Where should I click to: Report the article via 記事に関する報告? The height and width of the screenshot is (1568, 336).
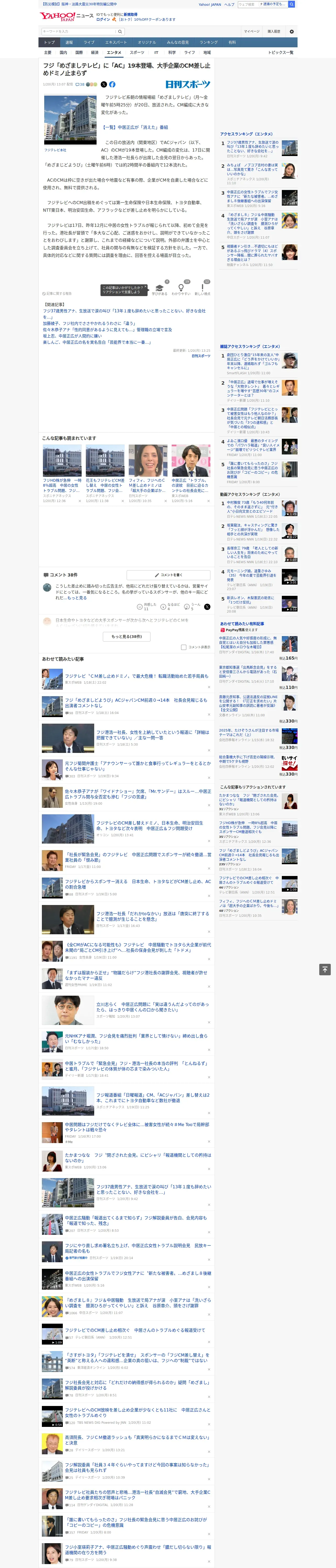click(57, 293)
